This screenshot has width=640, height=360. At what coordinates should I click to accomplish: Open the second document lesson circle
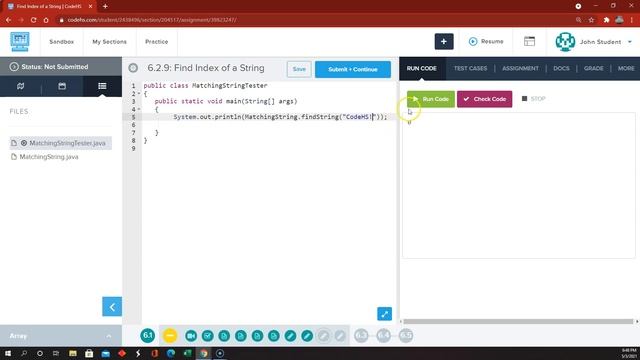pyautogui.click(x=241, y=336)
